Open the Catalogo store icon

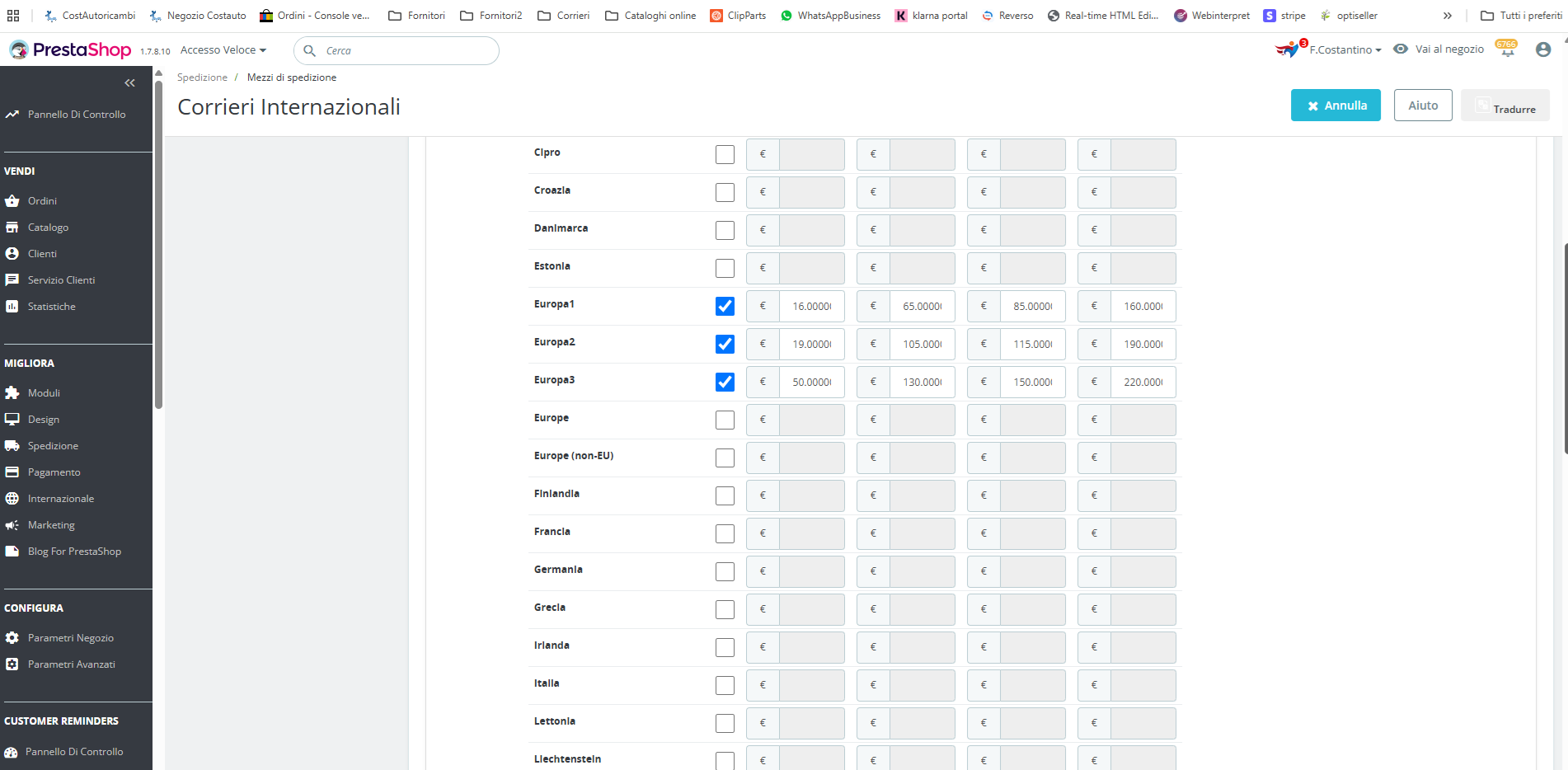coord(12,228)
